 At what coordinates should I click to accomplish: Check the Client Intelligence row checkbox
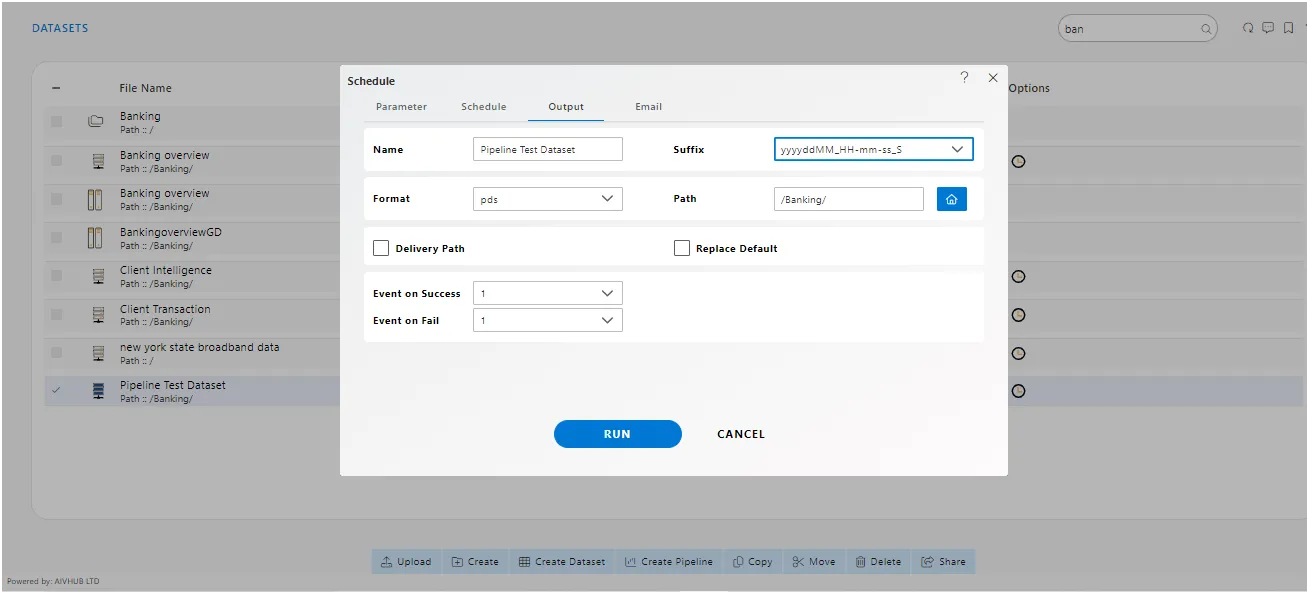pyautogui.click(x=56, y=276)
